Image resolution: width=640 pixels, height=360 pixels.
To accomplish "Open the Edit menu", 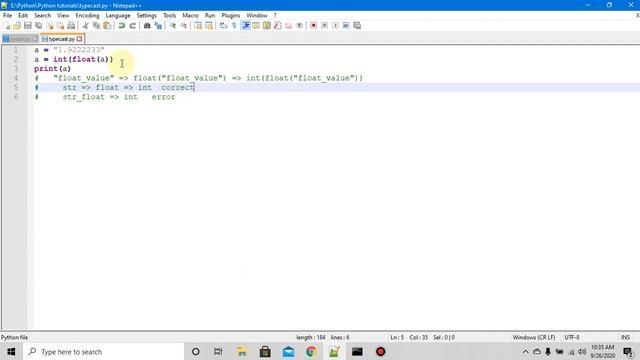I will pyautogui.click(x=23, y=16).
